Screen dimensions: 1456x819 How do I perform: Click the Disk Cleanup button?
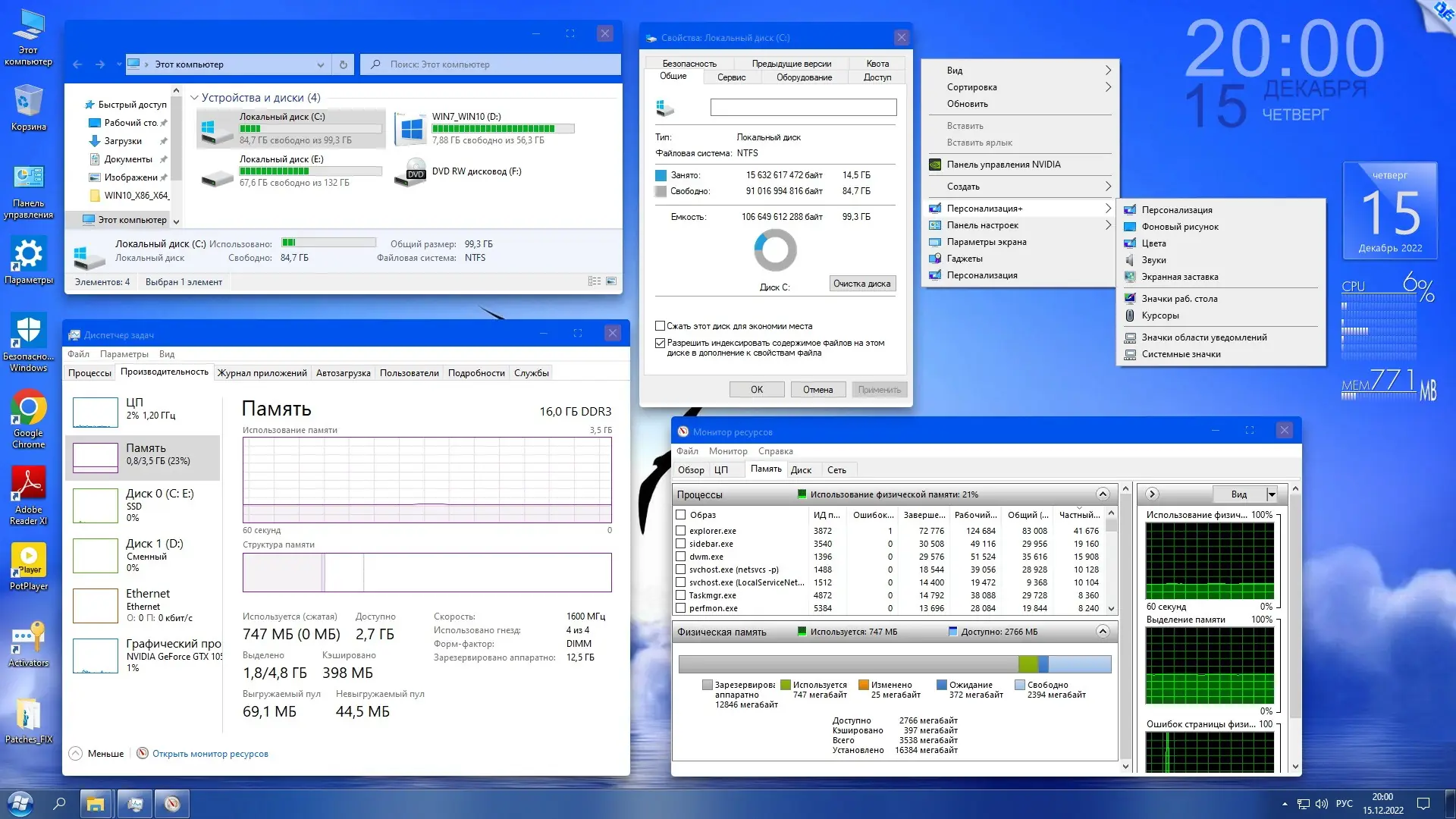[x=861, y=284]
